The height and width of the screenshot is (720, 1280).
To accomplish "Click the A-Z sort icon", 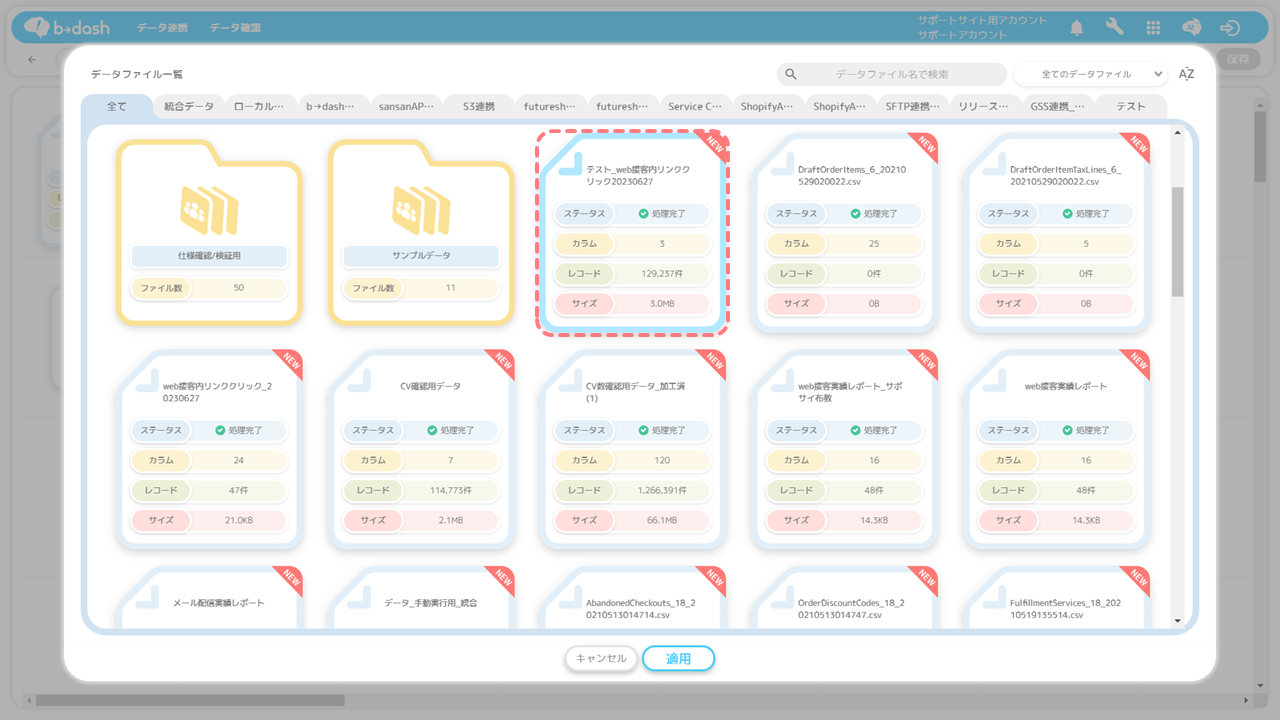I will 1187,74.
